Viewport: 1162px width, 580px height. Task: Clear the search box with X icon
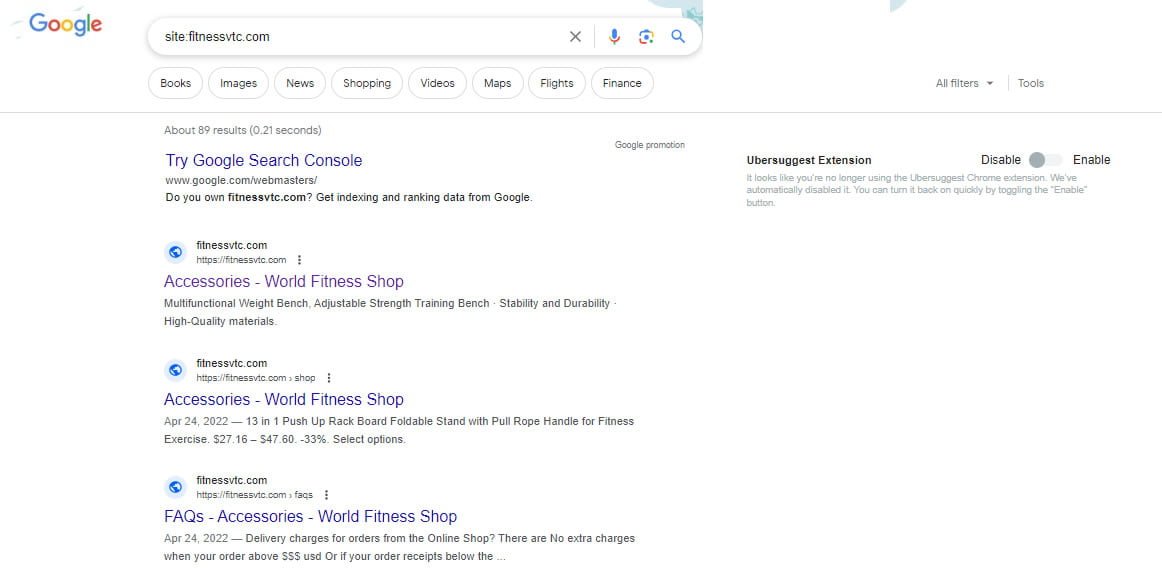pyautogui.click(x=575, y=36)
